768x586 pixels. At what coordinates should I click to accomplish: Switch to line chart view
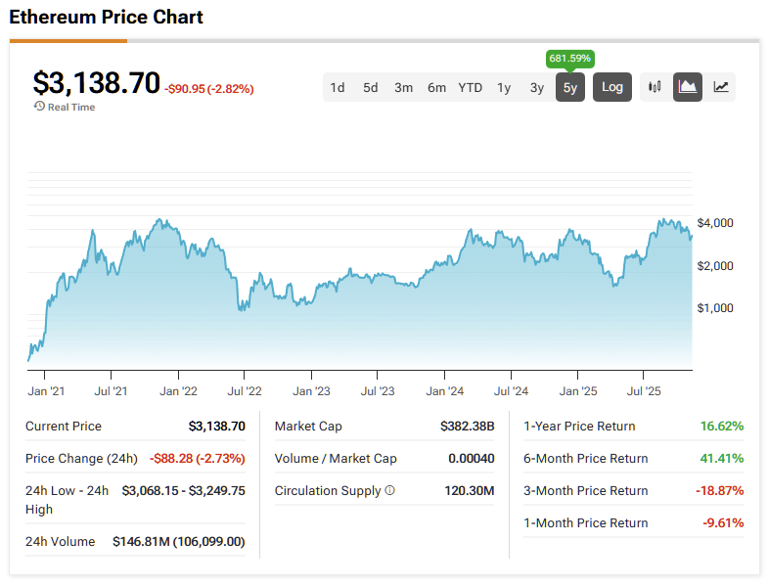[720, 87]
